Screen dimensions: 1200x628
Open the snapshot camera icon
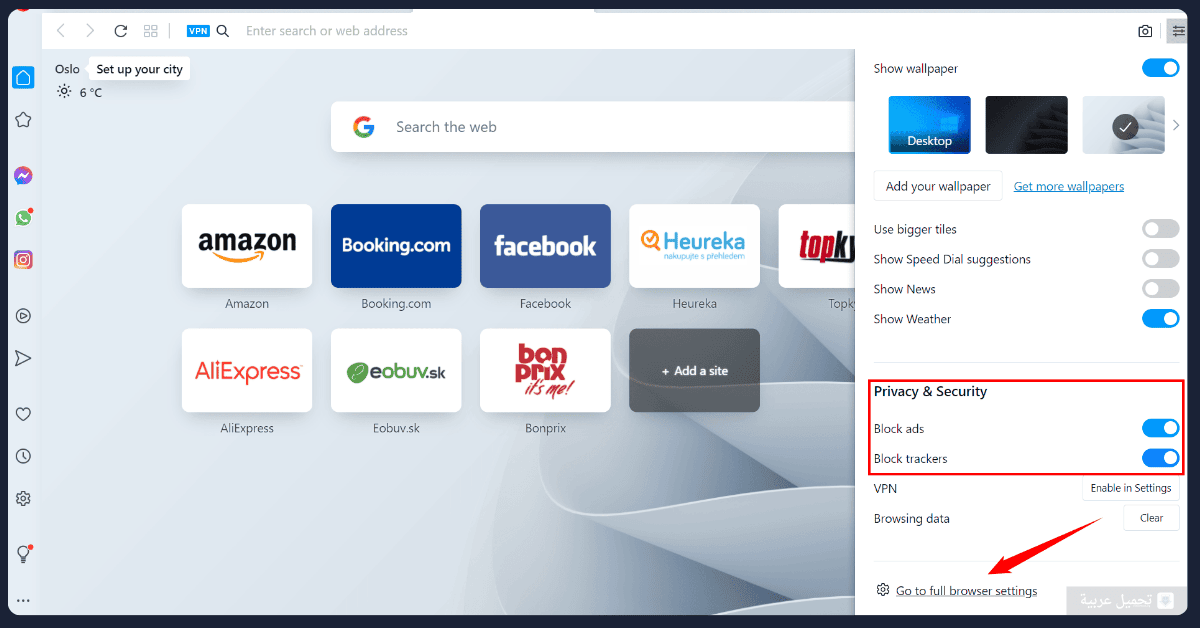tap(1145, 31)
